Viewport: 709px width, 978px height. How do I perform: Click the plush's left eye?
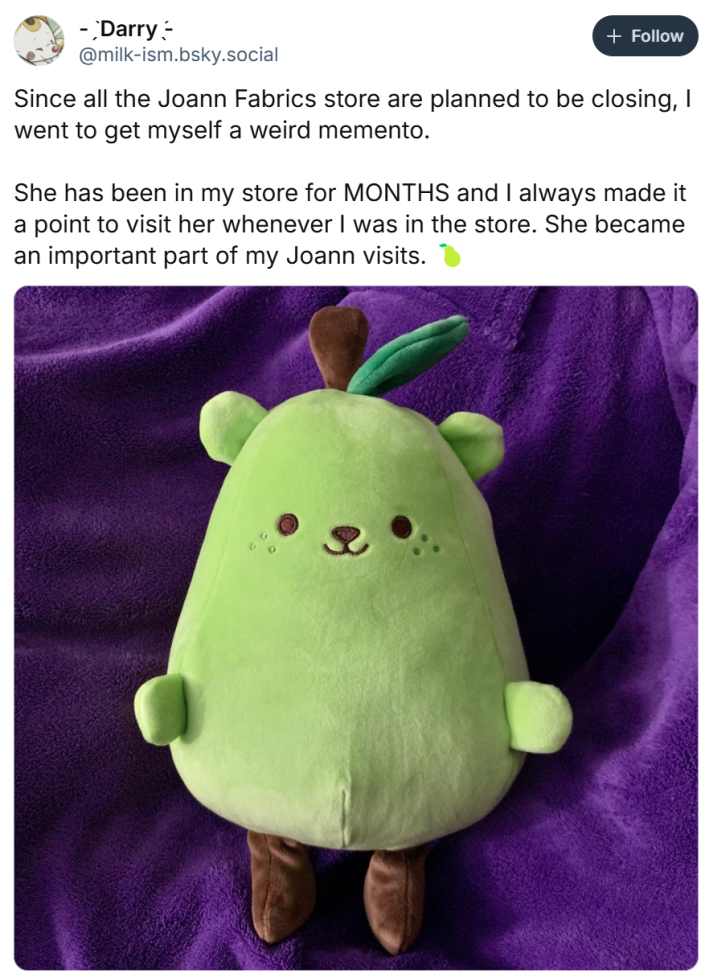tap(288, 524)
